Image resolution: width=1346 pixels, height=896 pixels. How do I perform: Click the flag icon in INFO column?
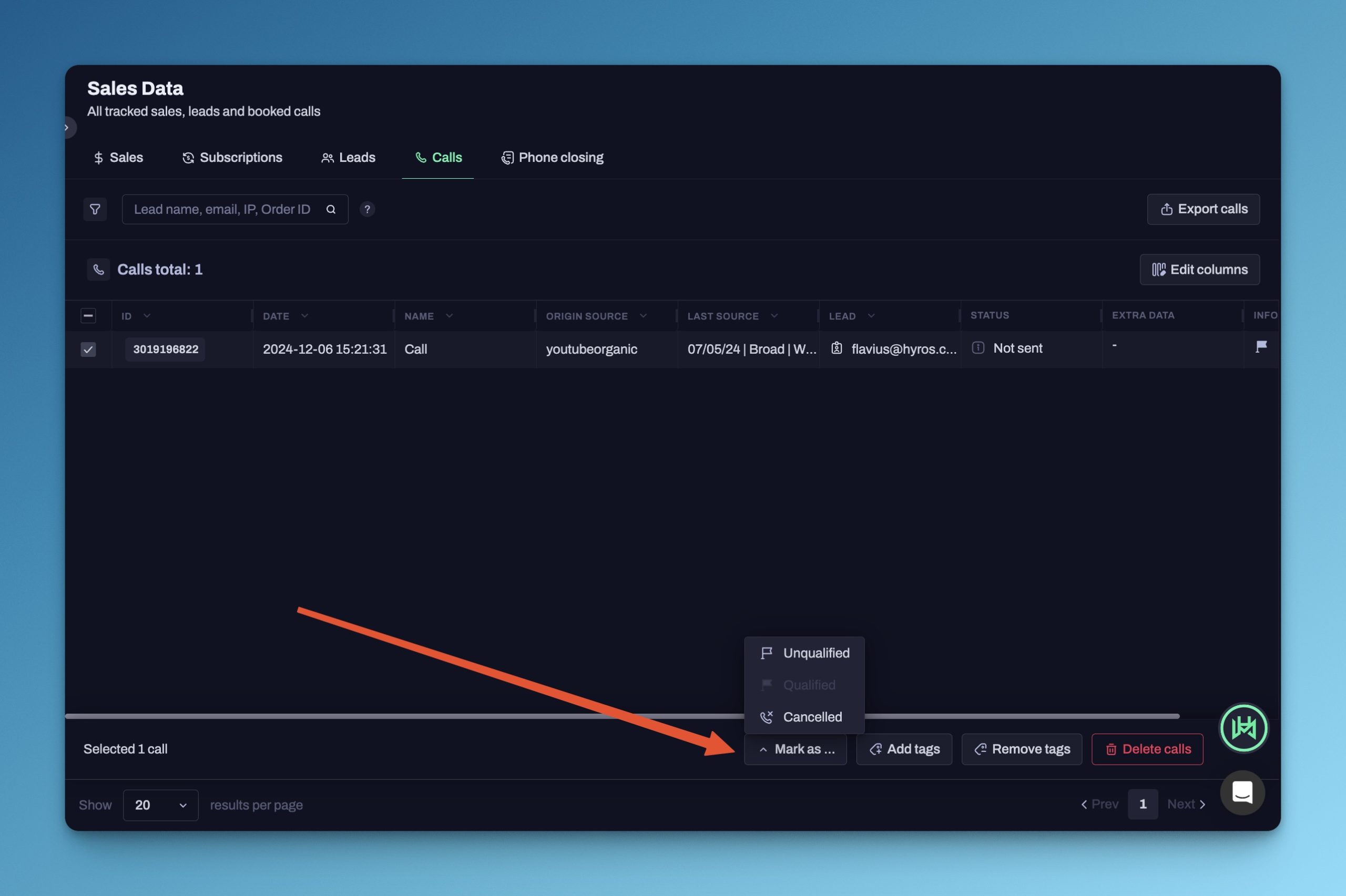1261,347
